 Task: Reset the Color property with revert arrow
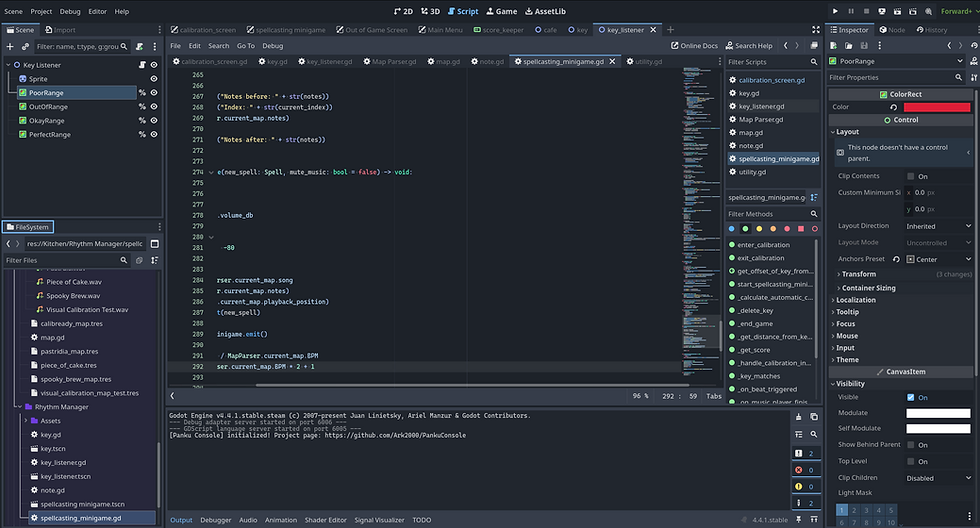coord(893,107)
